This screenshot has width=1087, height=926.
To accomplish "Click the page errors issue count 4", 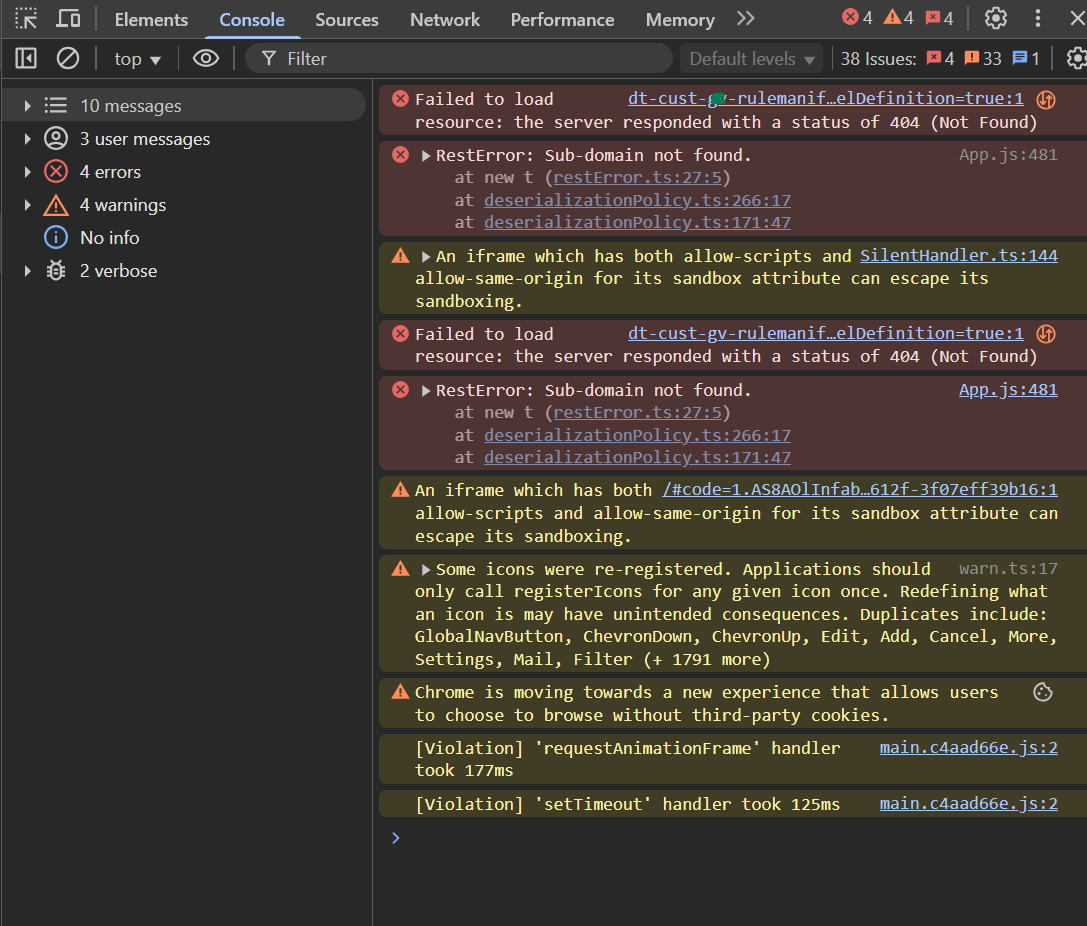I will 941,58.
